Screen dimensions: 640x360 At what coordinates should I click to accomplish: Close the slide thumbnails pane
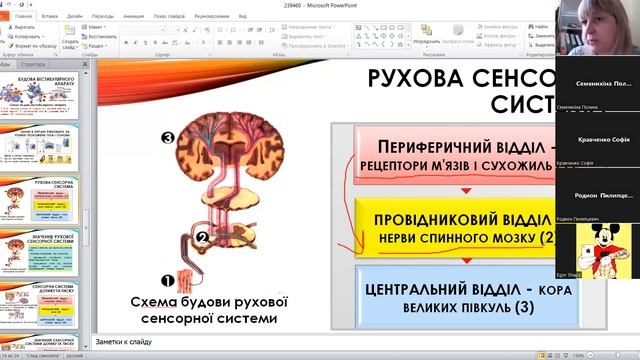pyautogui.click(x=85, y=64)
